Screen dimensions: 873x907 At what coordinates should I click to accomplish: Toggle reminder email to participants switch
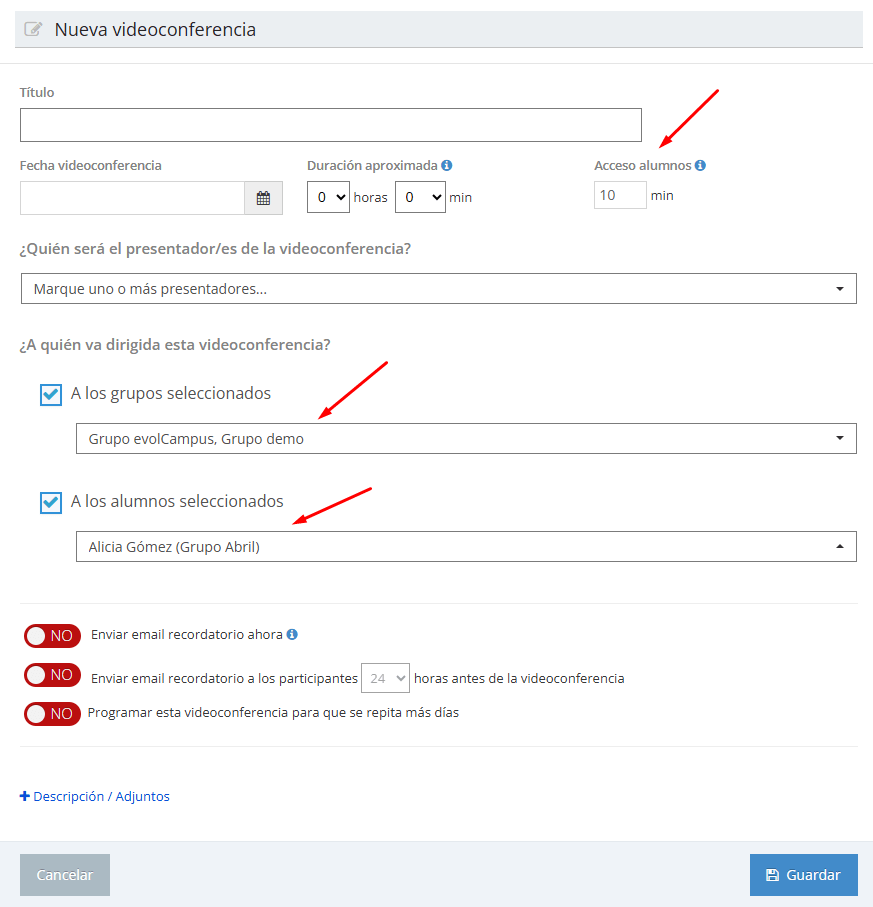coord(52,675)
